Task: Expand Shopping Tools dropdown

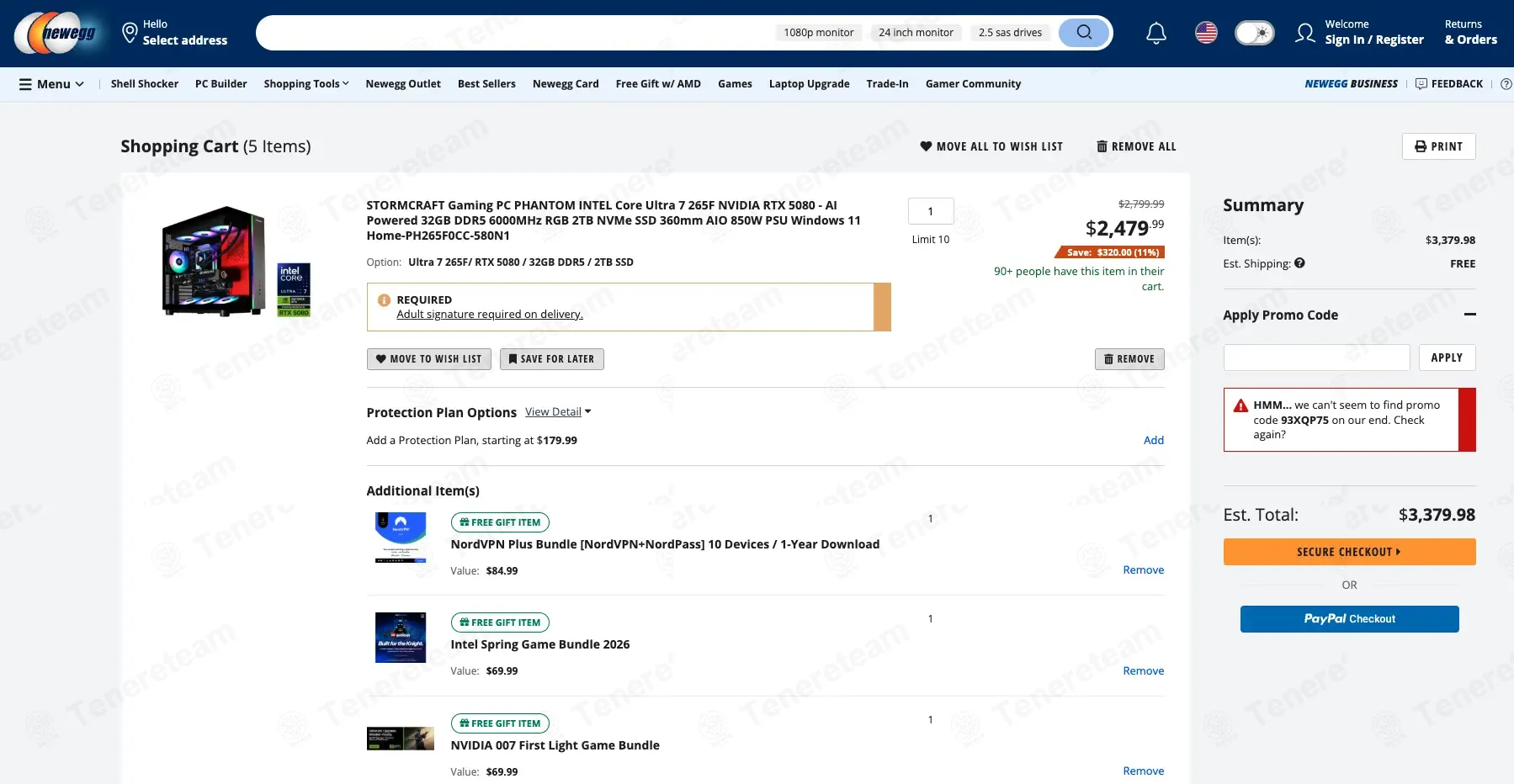Action: coord(306,84)
